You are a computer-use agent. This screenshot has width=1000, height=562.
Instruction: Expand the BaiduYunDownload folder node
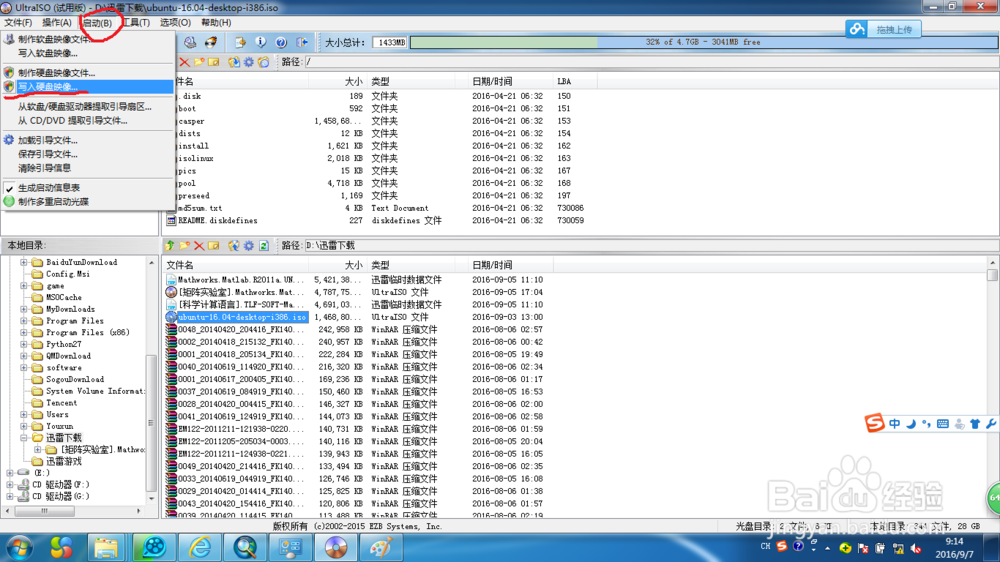[x=24, y=262]
